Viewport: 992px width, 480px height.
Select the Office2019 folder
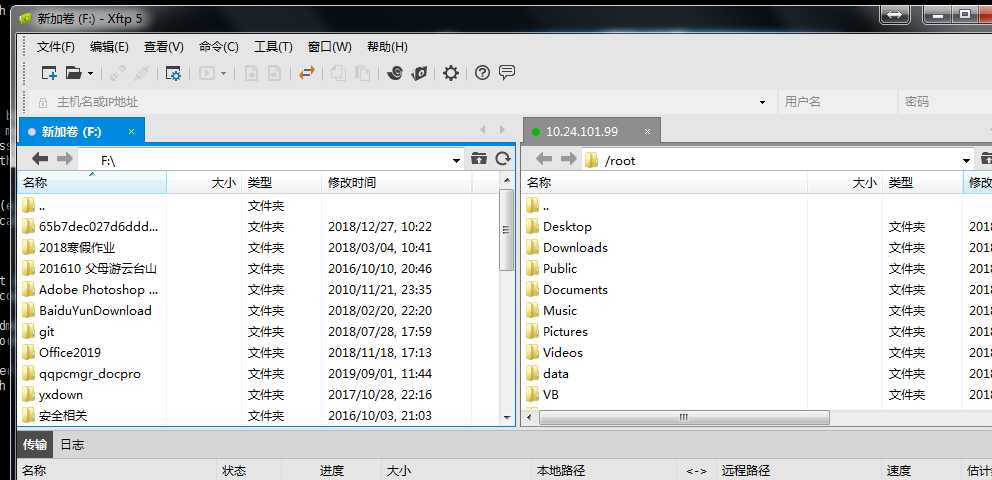[x=70, y=352]
